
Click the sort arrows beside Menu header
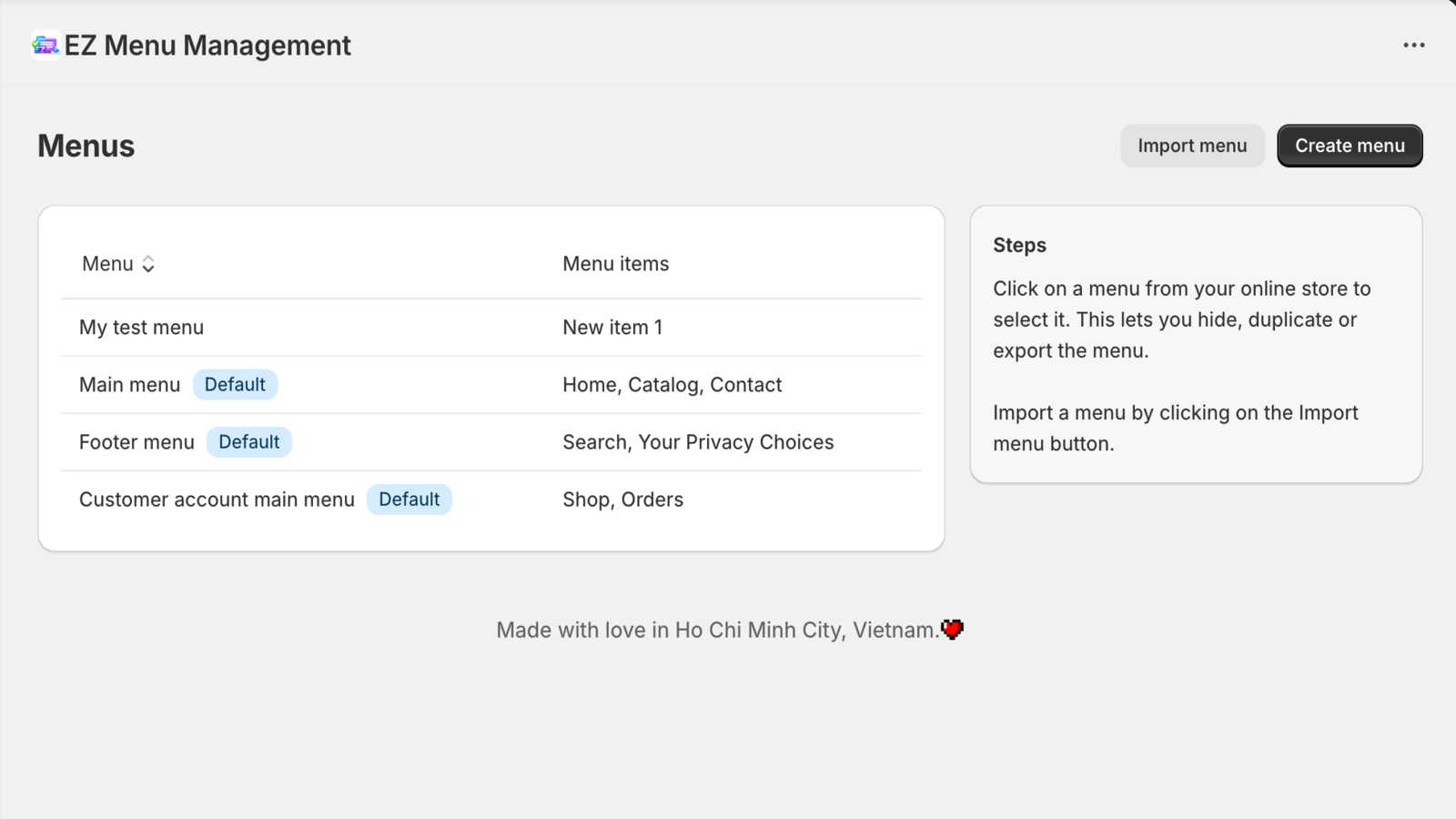tap(148, 263)
